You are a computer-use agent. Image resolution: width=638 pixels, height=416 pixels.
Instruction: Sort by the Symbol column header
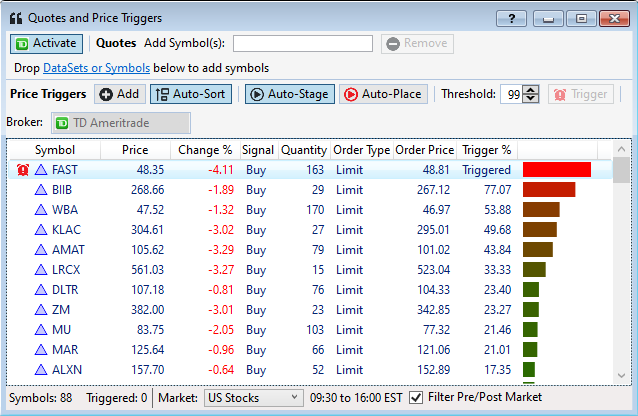point(55,150)
